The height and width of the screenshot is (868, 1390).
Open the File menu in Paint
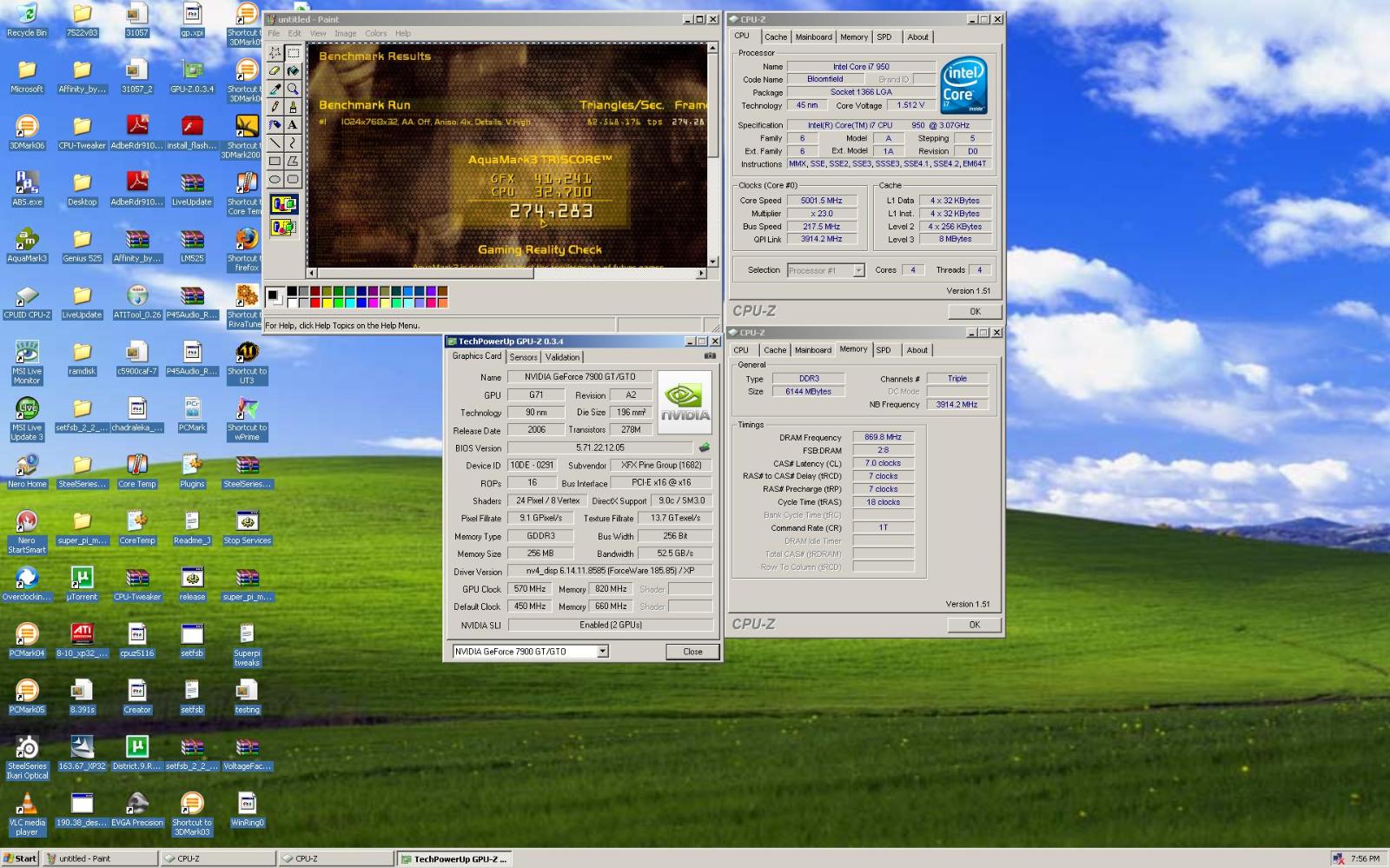(274, 34)
